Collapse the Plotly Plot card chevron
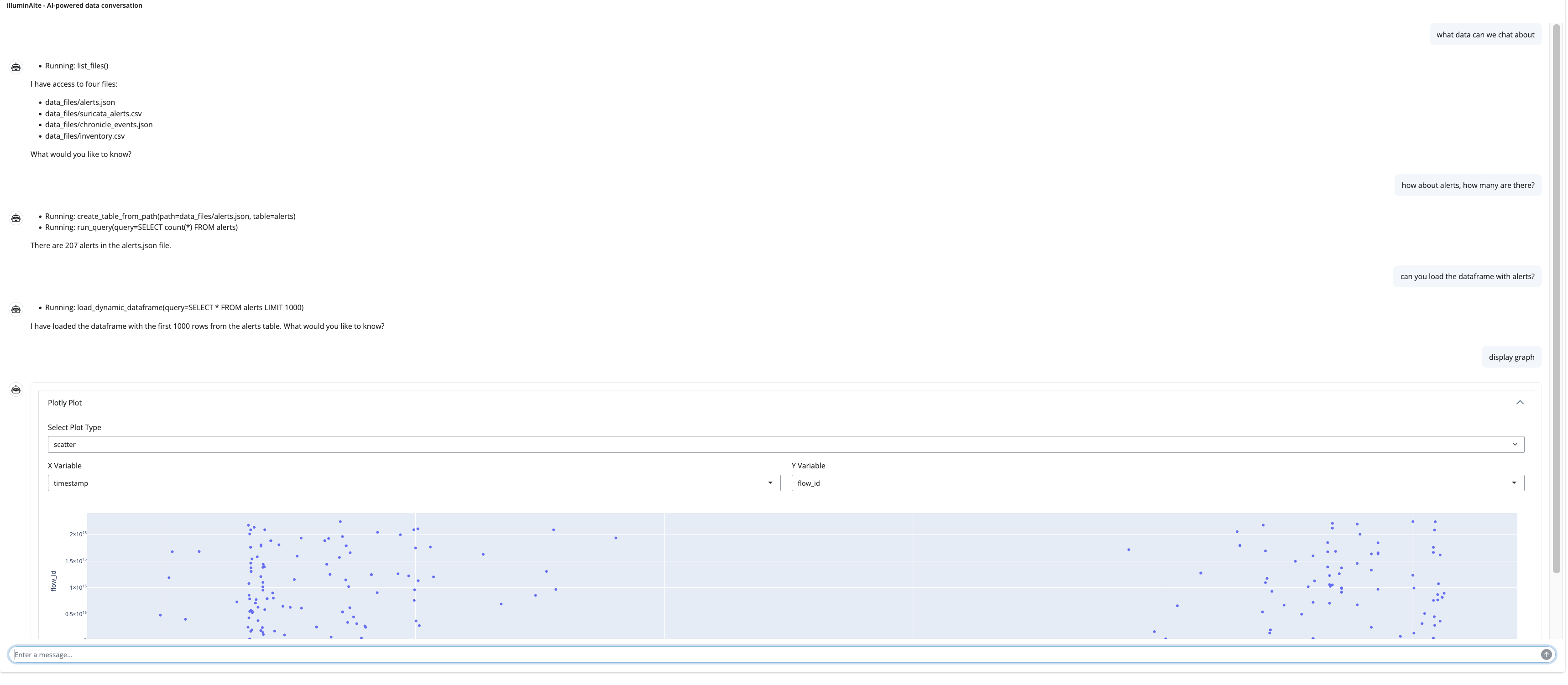The image size is (1568, 685). 1519,403
